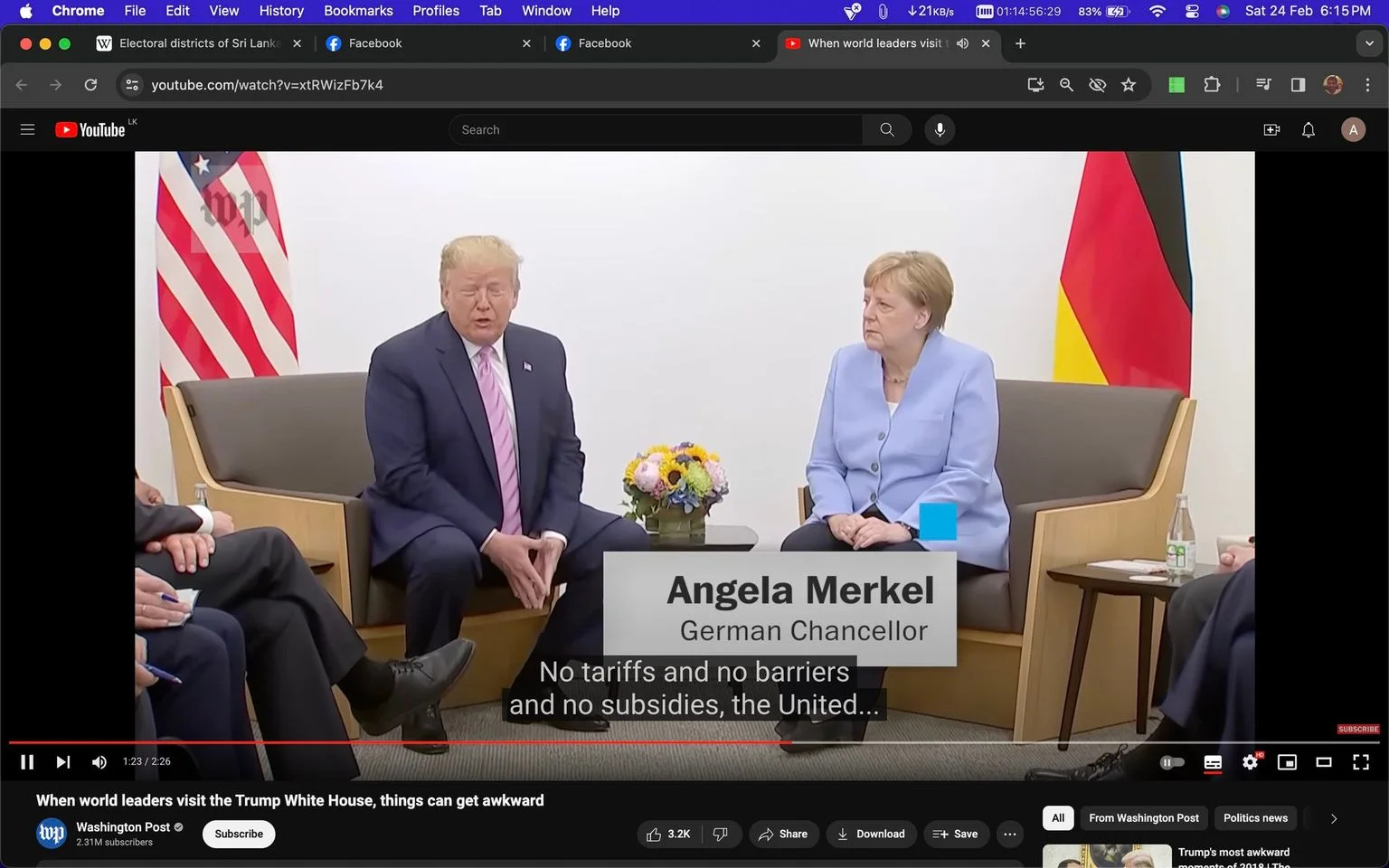Close the Electoral districts tab

coord(297,43)
